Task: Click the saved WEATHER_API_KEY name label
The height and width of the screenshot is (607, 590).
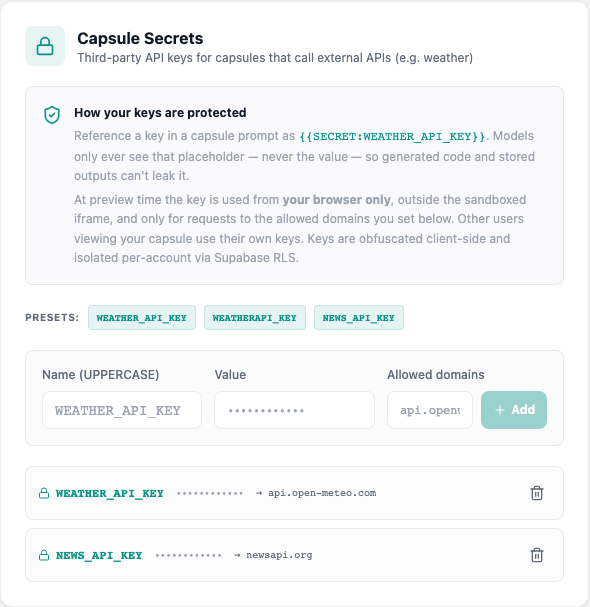Action: [x=110, y=493]
